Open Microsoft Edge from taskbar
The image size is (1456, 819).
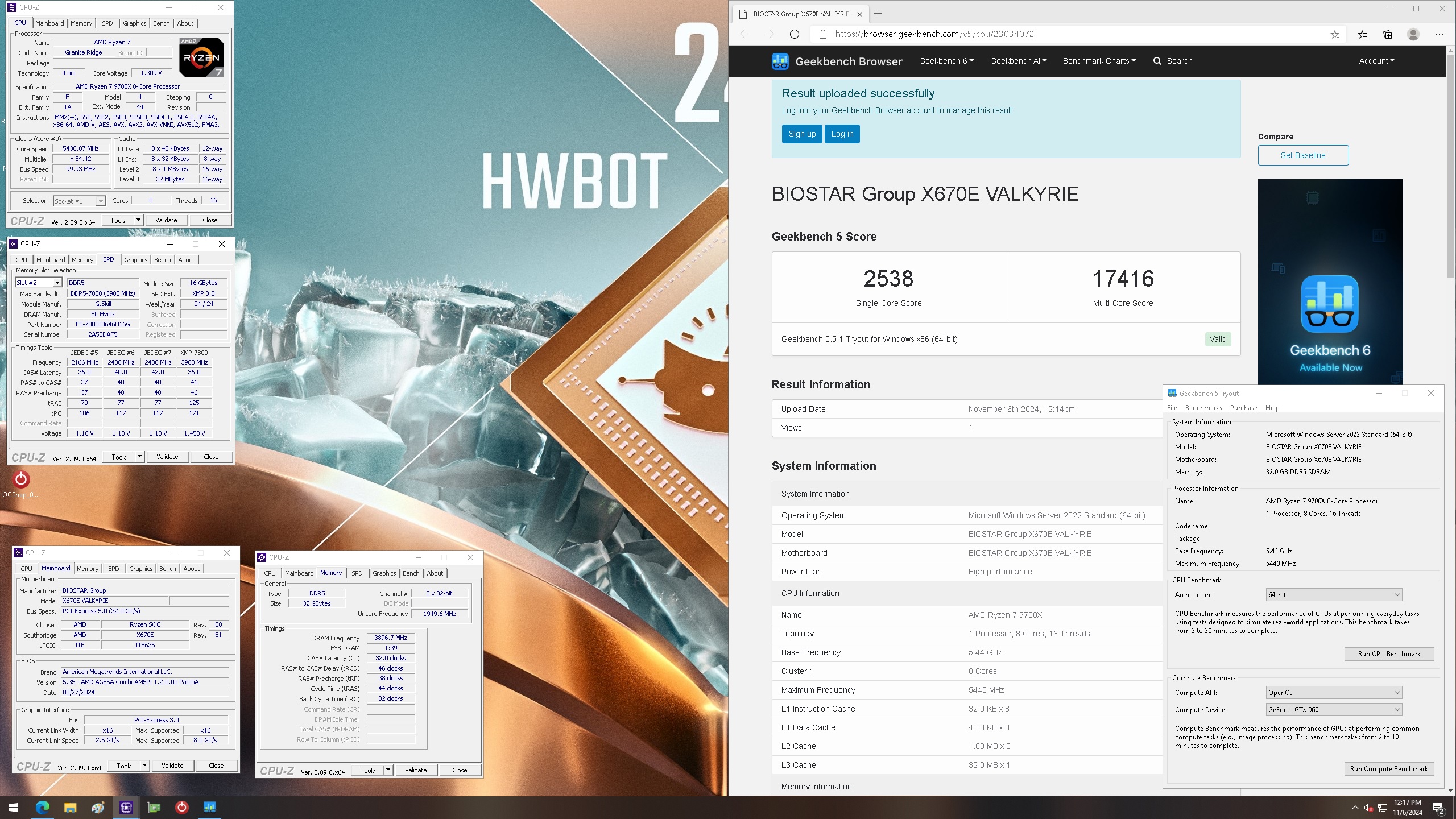coord(43,807)
